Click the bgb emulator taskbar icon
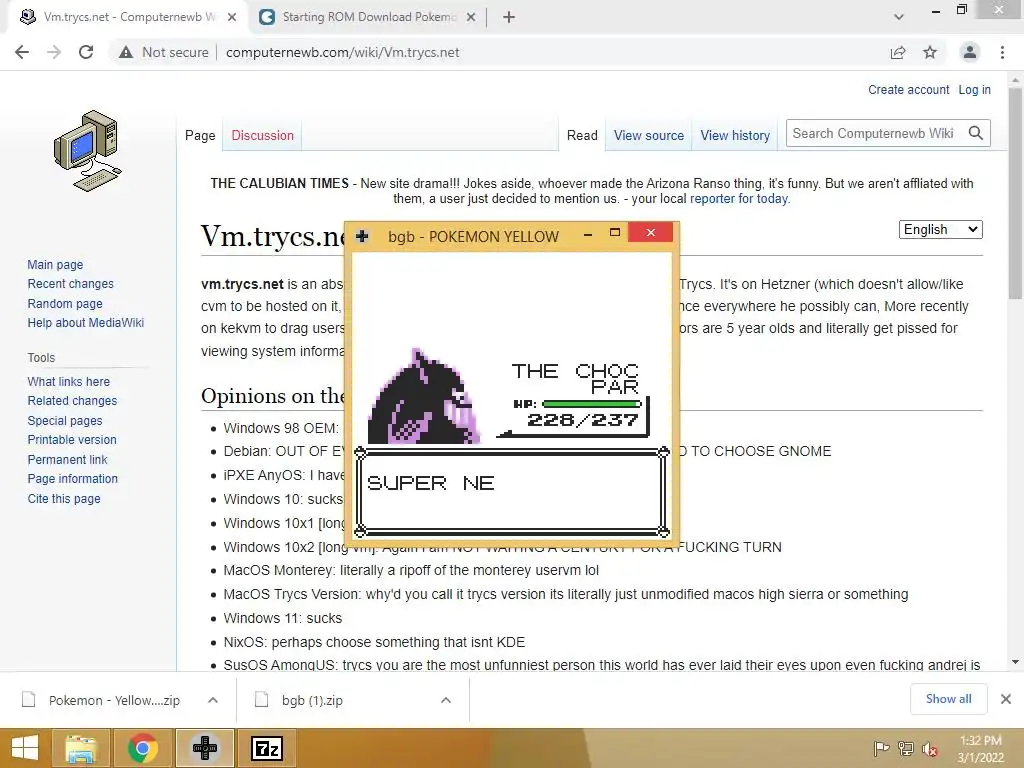Viewport: 1024px width, 768px height. (x=204, y=748)
